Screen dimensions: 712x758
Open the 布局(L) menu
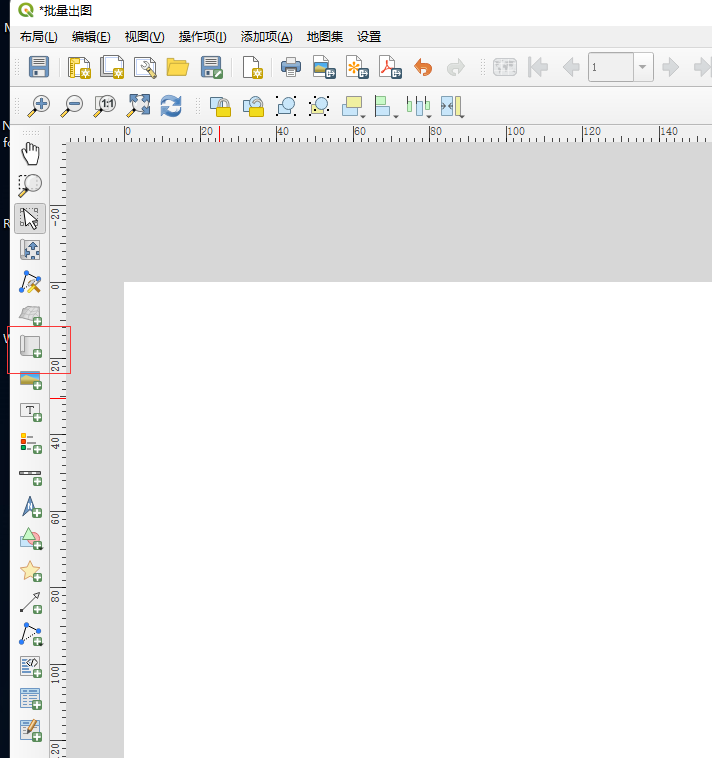tap(39, 37)
